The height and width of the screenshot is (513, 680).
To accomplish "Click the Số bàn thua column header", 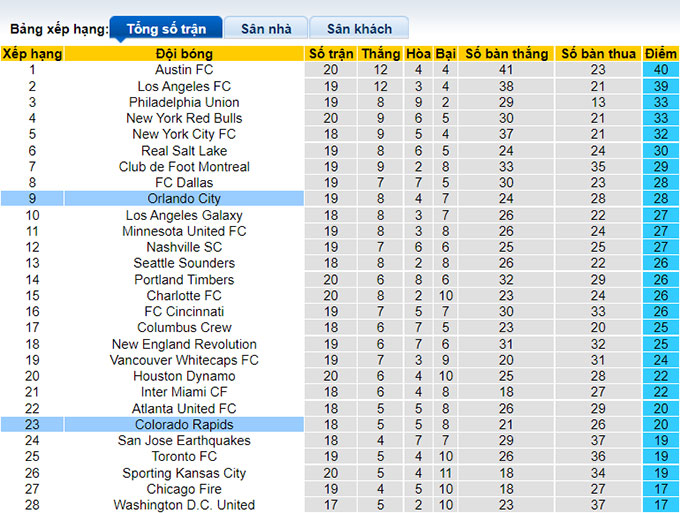I will tap(598, 54).
